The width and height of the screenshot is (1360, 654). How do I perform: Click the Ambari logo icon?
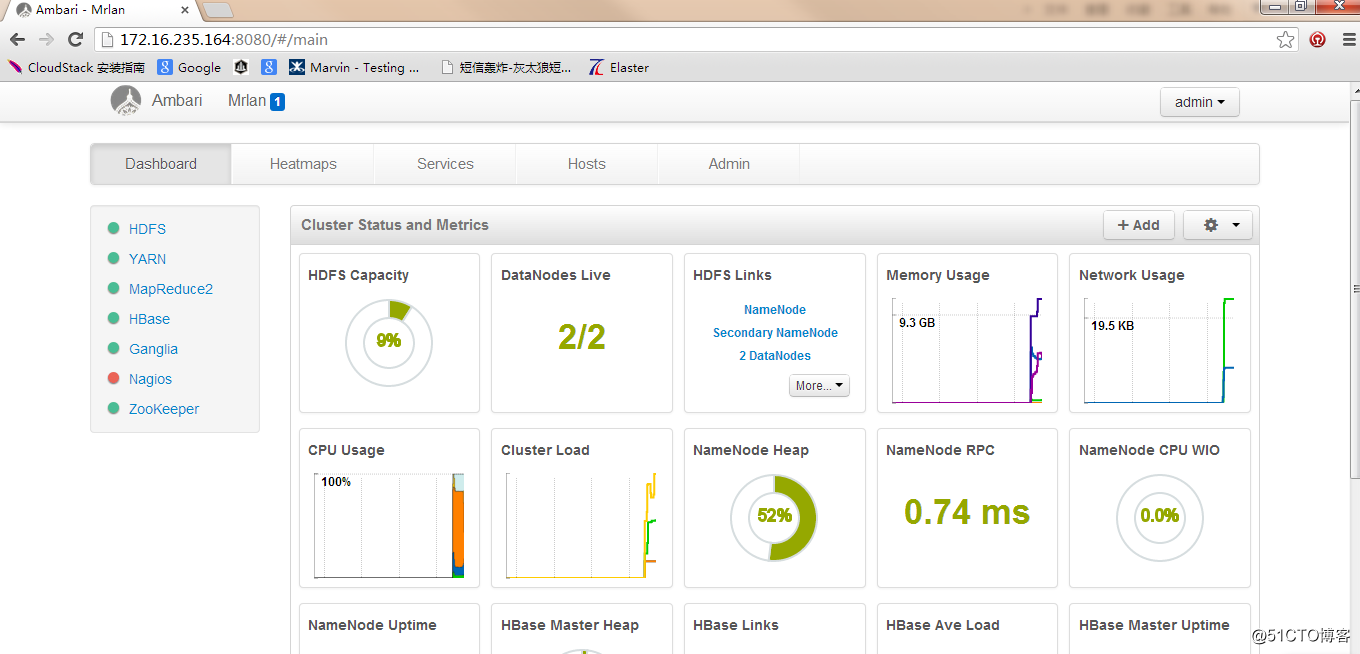click(126, 101)
